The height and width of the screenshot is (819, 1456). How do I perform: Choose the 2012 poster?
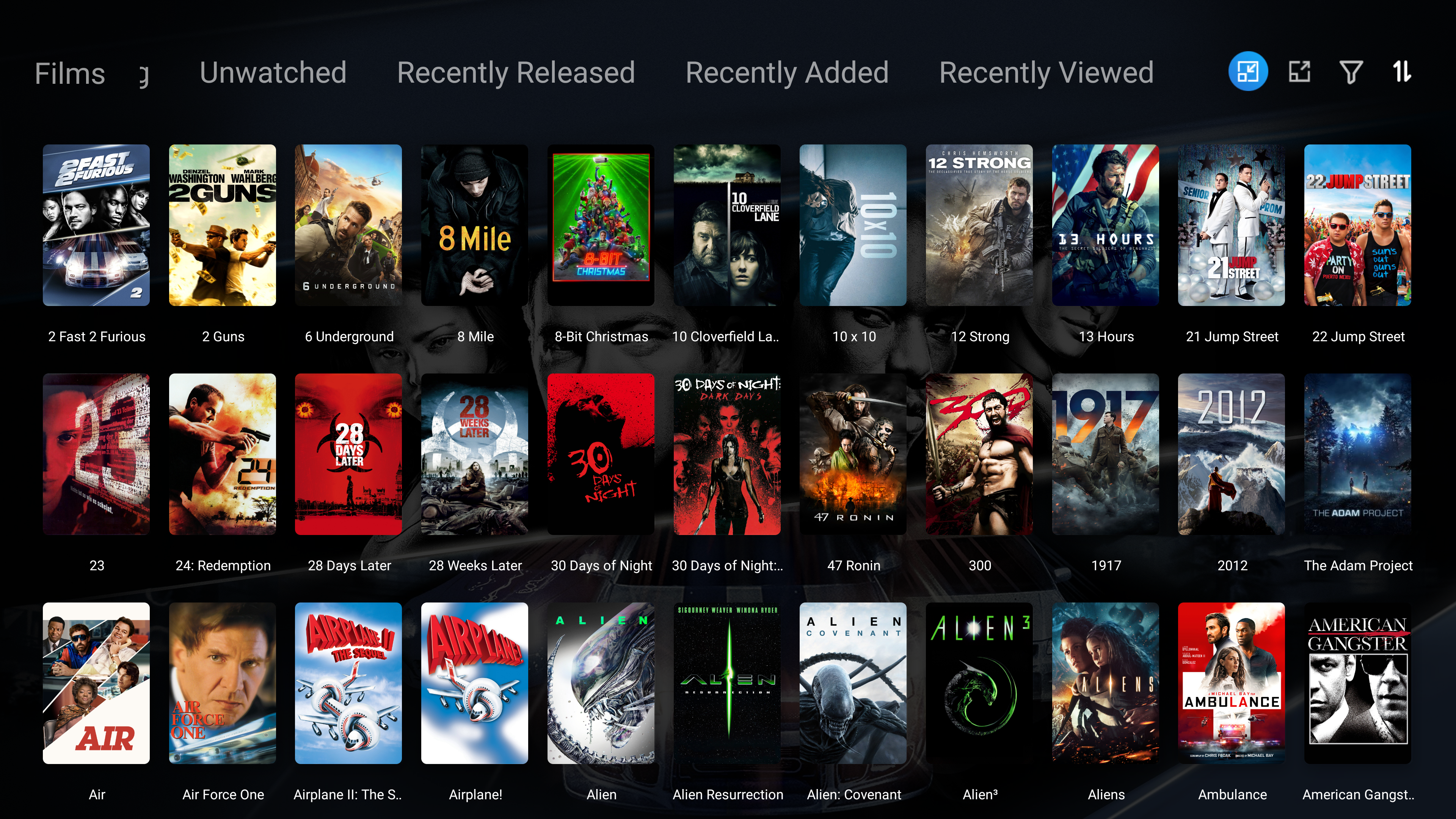tap(1232, 454)
